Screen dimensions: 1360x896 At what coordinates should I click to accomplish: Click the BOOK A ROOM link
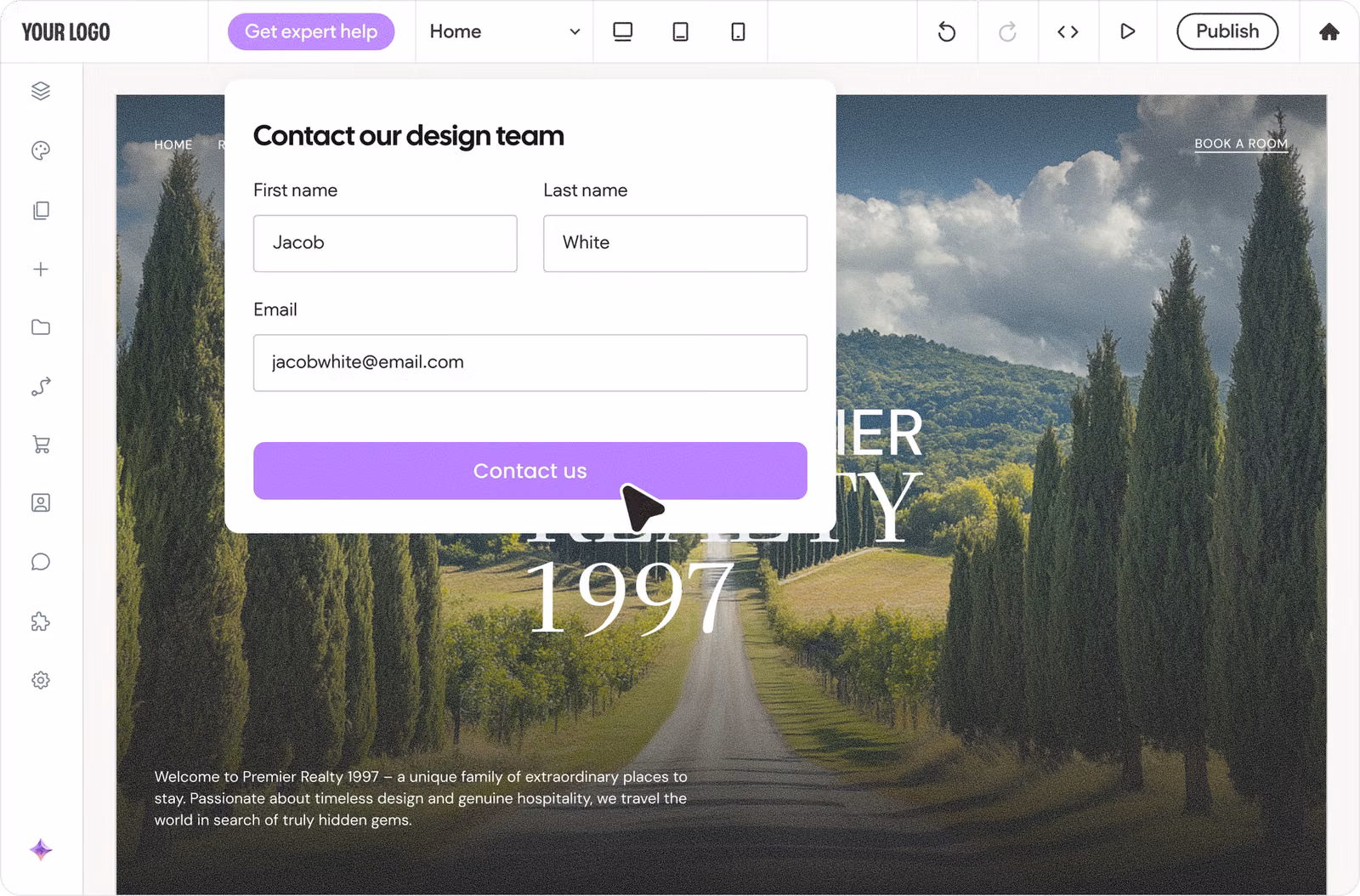[x=1240, y=144]
